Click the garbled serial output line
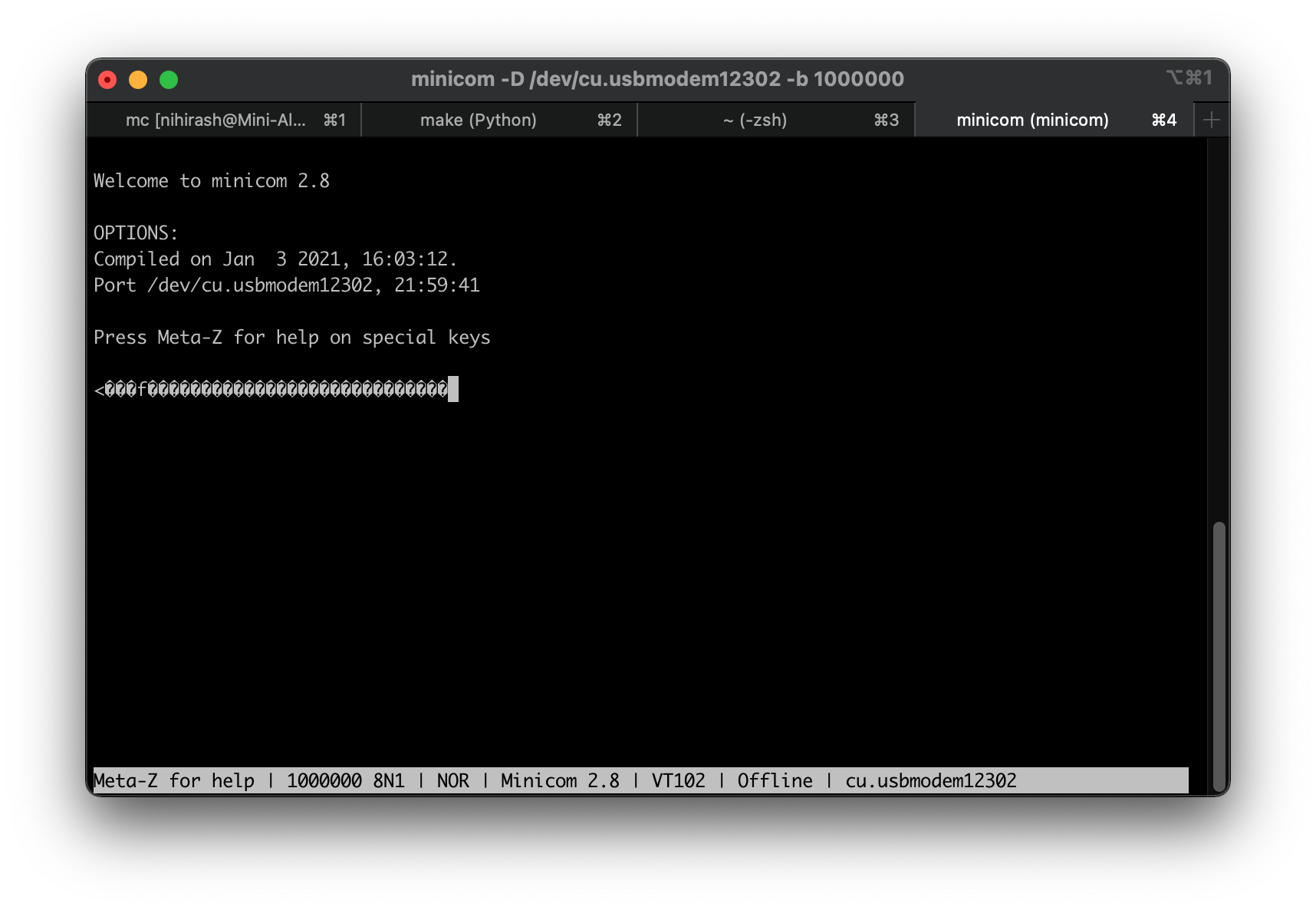The width and height of the screenshot is (1316, 910). [x=271, y=390]
